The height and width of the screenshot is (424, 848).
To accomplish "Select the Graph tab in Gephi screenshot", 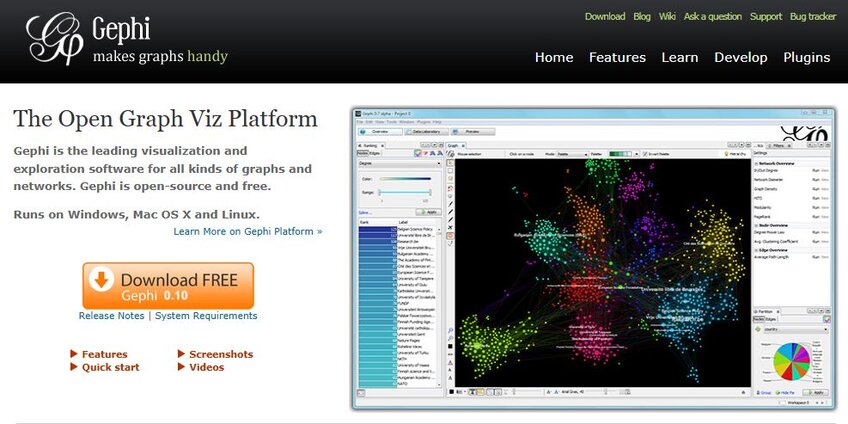I will click(456, 145).
